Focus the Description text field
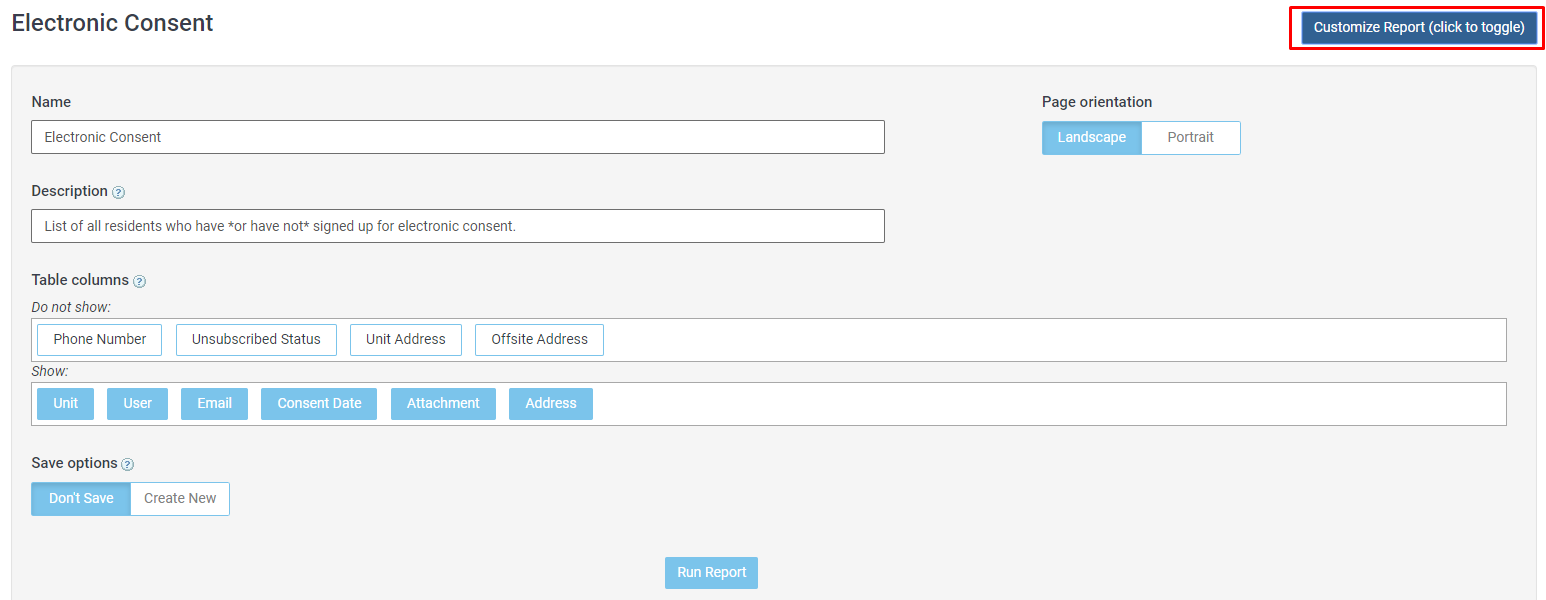The height and width of the screenshot is (600, 1546). click(457, 226)
